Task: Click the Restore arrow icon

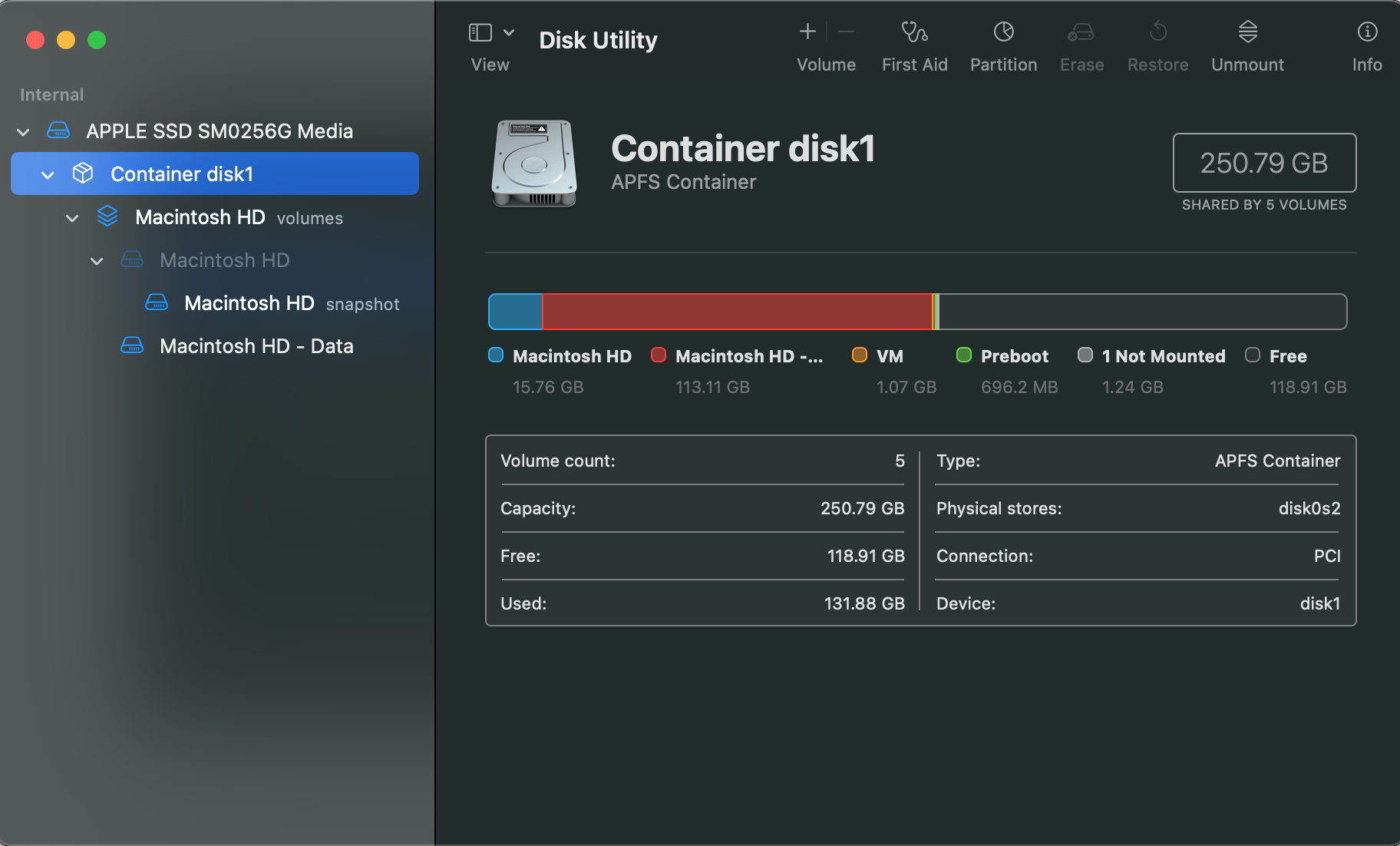Action: (1158, 31)
